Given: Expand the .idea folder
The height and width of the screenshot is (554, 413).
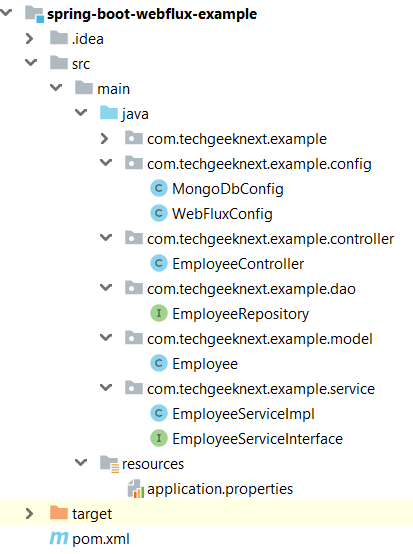Looking at the screenshot, I should 30,39.
